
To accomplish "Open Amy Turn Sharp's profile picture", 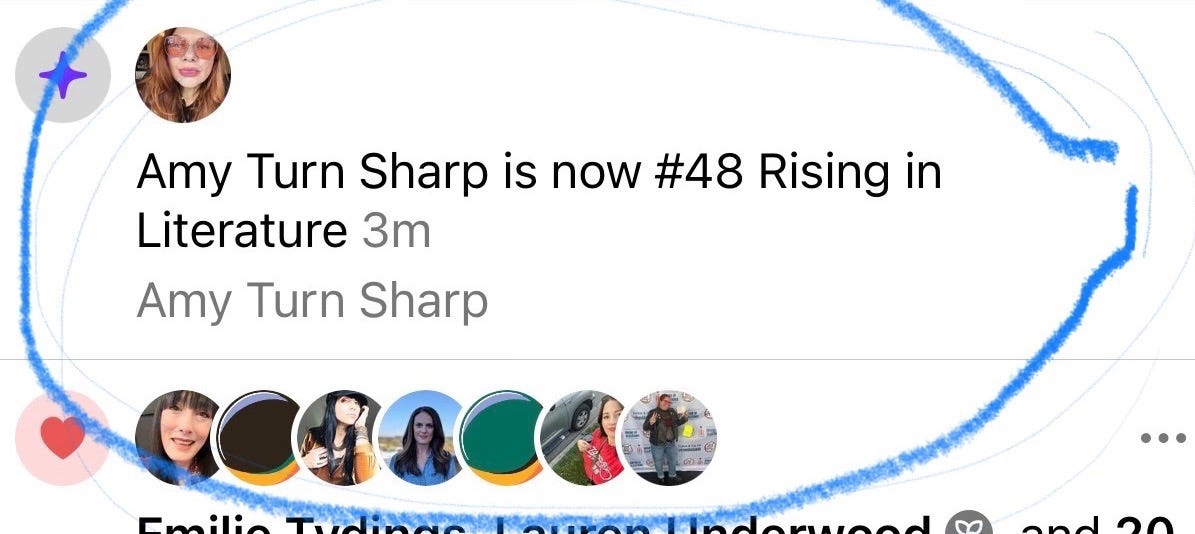I will coord(183,75).
